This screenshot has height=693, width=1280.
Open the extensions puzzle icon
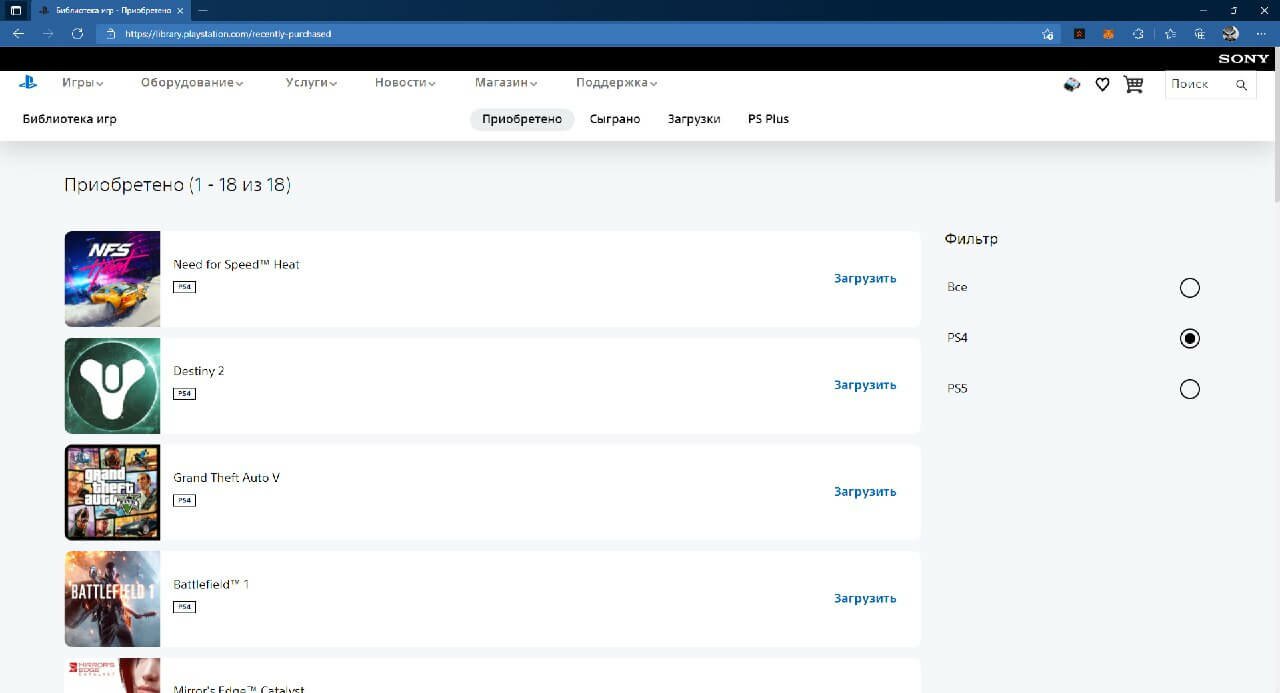[x=1138, y=33]
